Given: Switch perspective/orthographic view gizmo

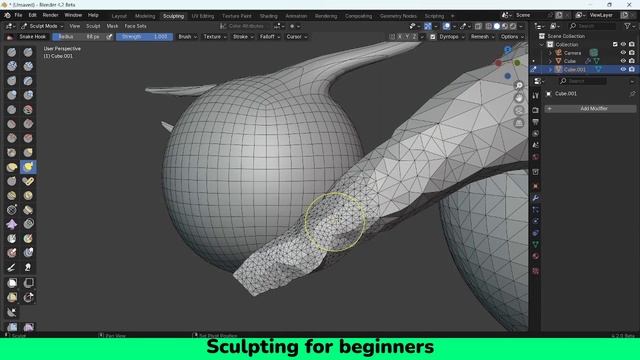Looking at the screenshot, I should (519, 122).
